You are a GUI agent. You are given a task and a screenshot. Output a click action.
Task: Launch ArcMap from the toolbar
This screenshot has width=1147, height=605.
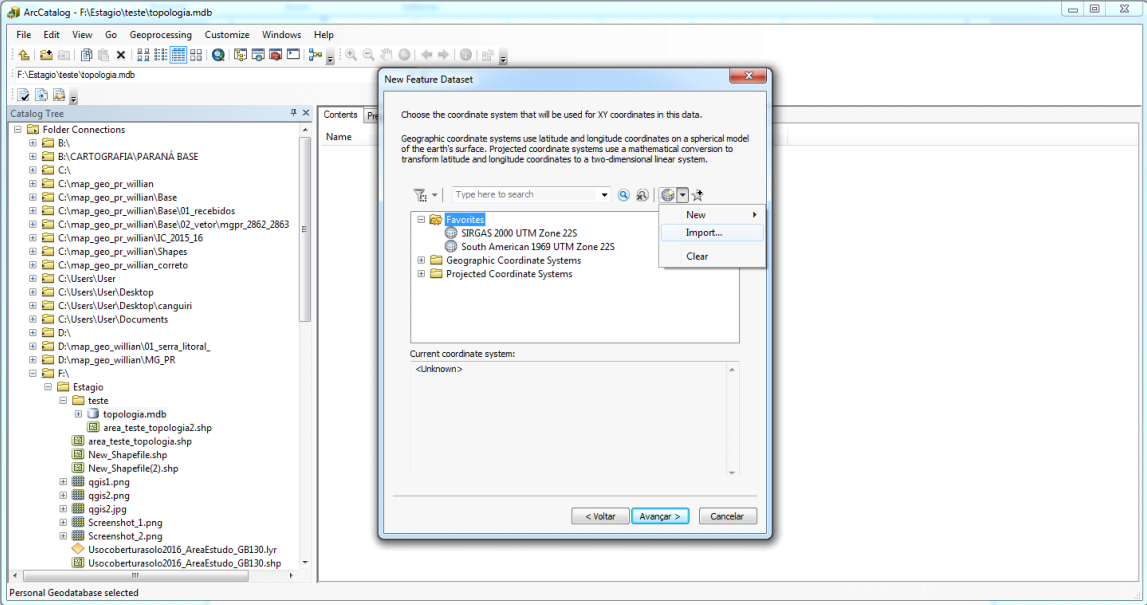218,55
